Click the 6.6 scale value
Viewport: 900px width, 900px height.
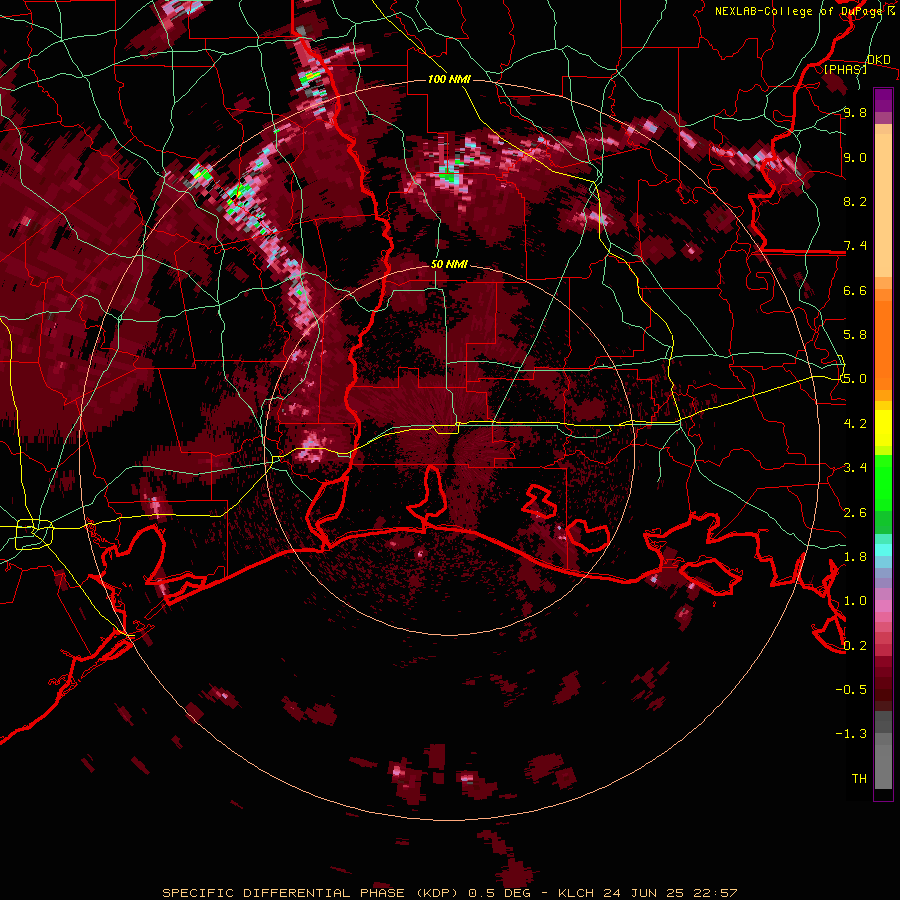855,290
